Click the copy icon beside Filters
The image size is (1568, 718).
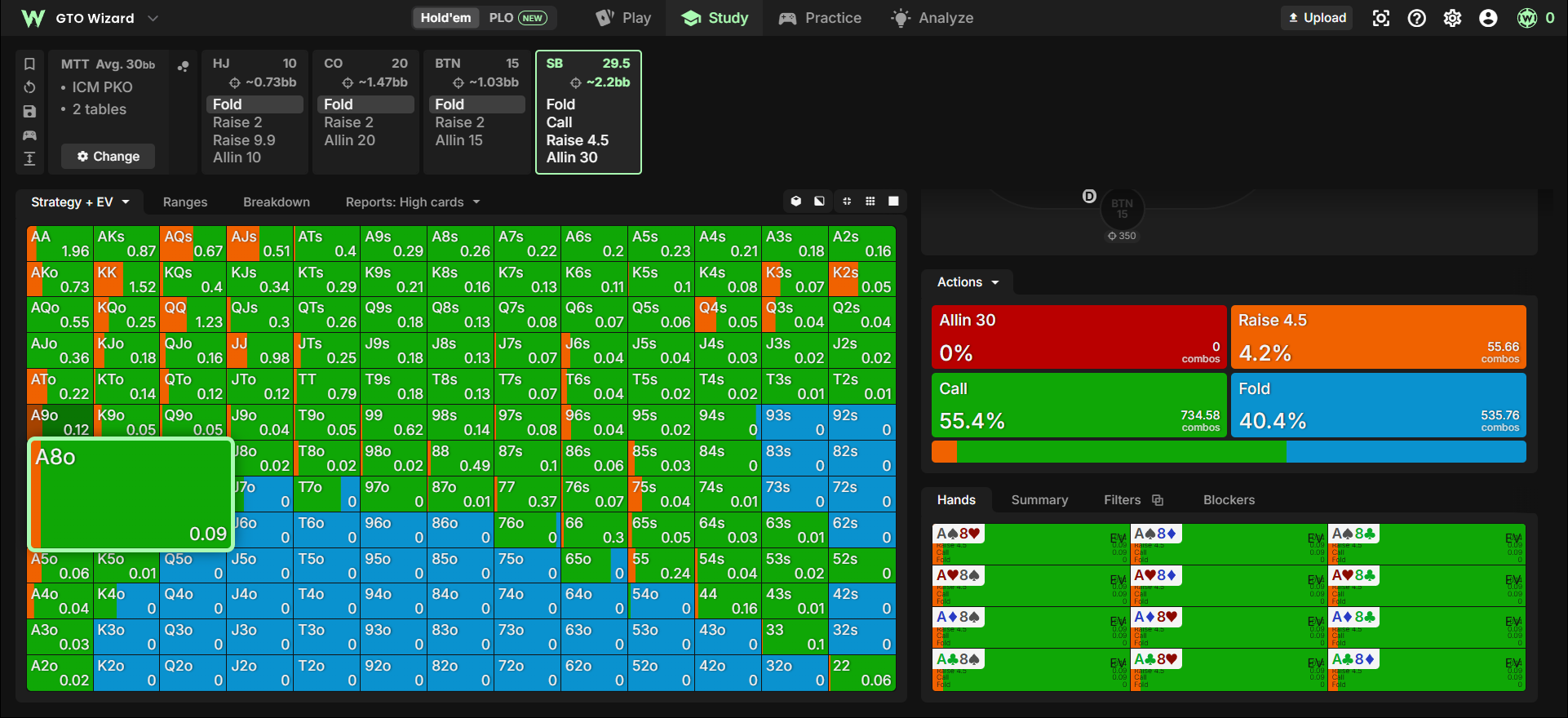[1158, 500]
